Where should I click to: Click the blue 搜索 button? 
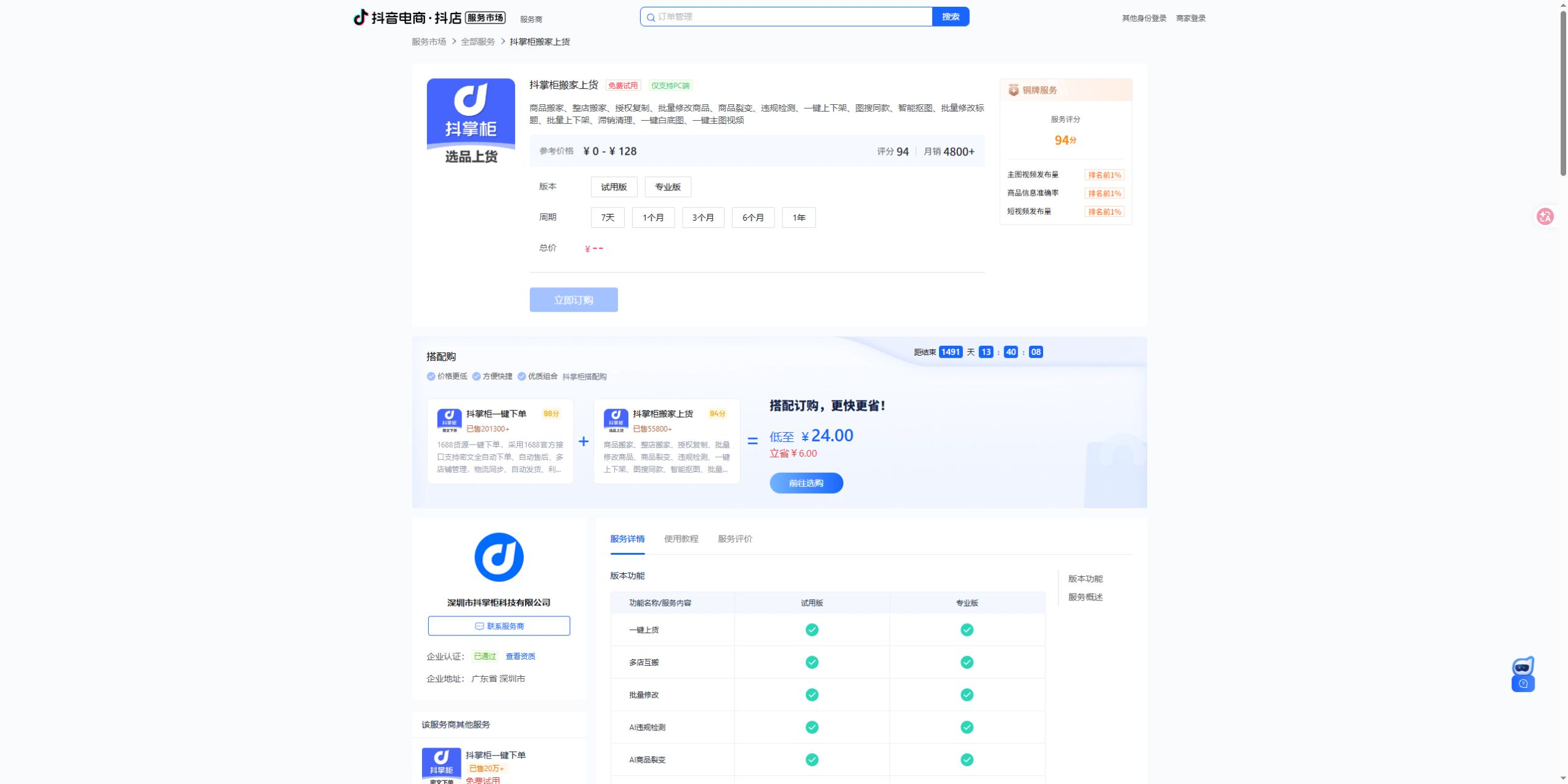pyautogui.click(x=950, y=17)
